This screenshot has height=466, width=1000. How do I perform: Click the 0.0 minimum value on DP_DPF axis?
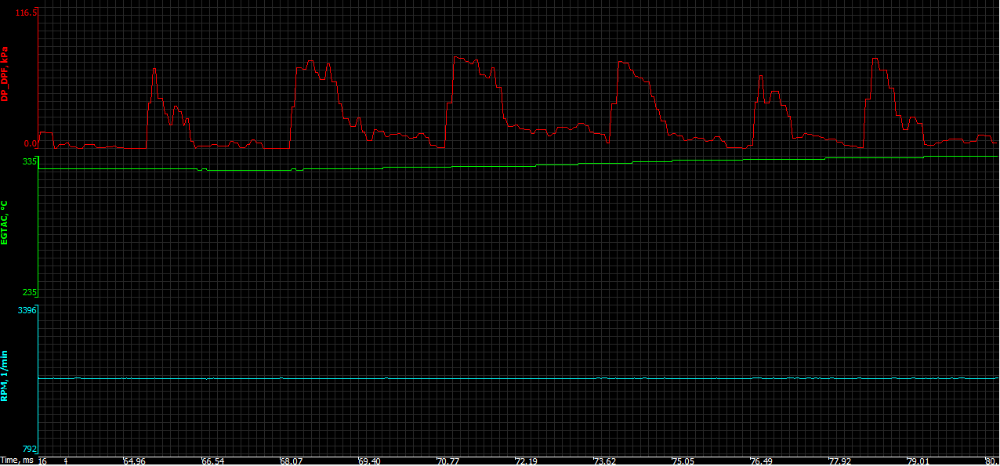click(30, 144)
